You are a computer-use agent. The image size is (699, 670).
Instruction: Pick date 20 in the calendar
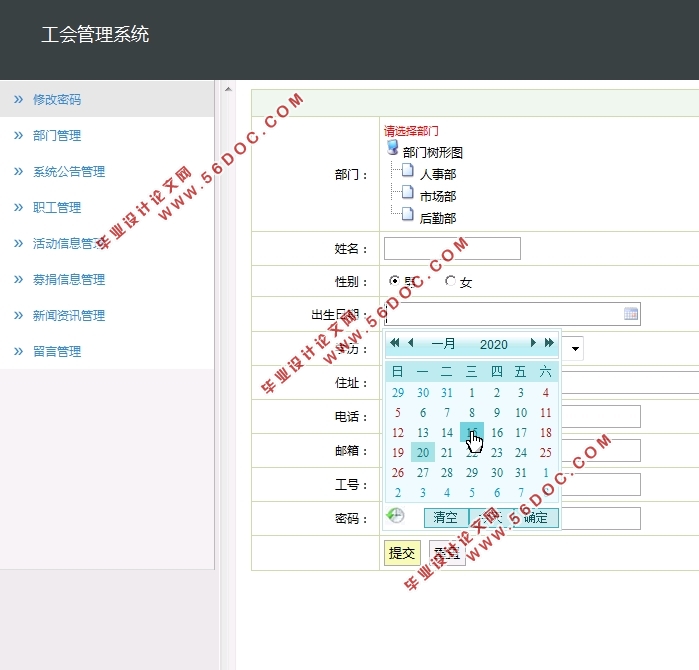click(x=423, y=452)
